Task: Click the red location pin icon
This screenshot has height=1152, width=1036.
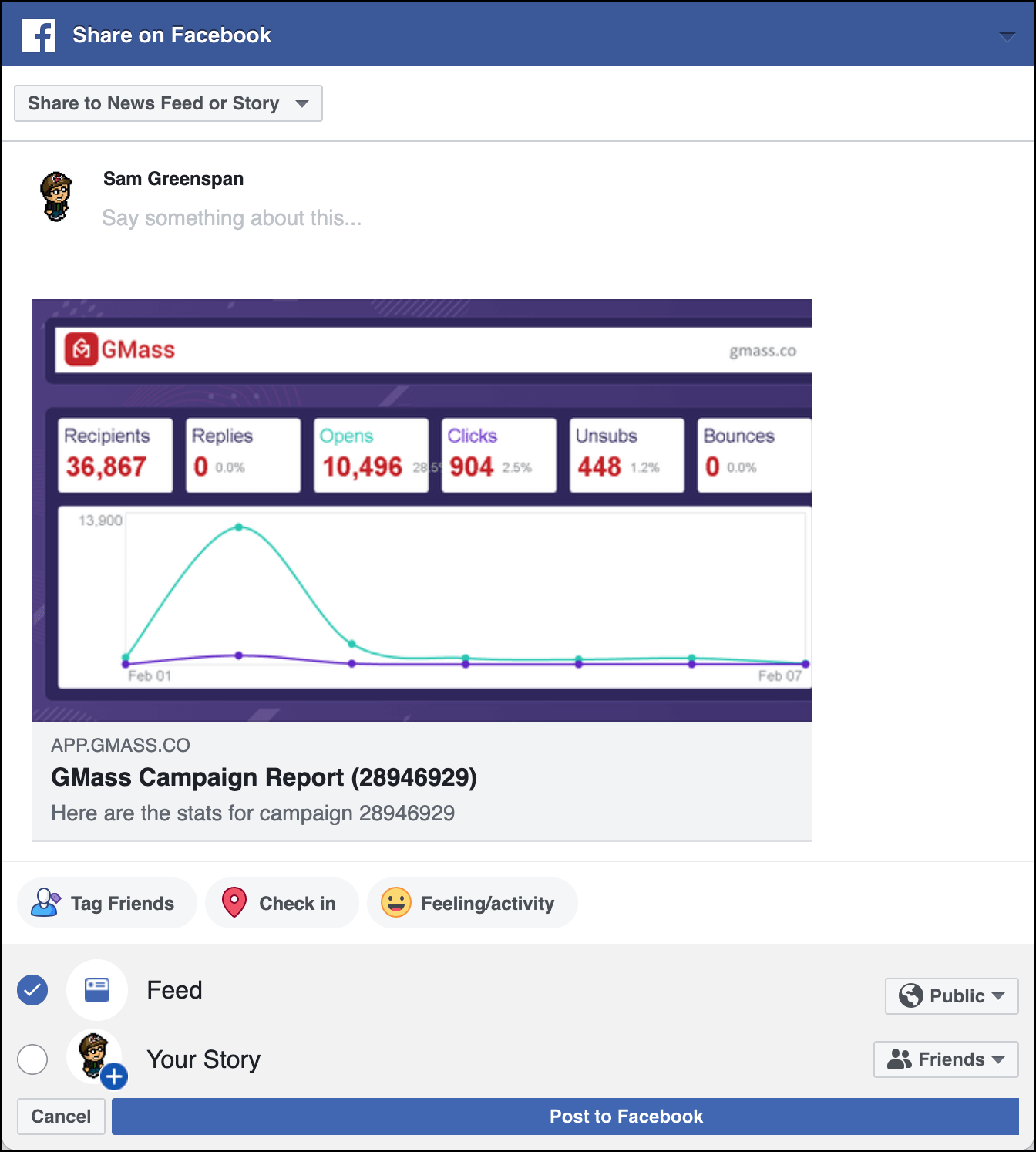Action: click(234, 902)
